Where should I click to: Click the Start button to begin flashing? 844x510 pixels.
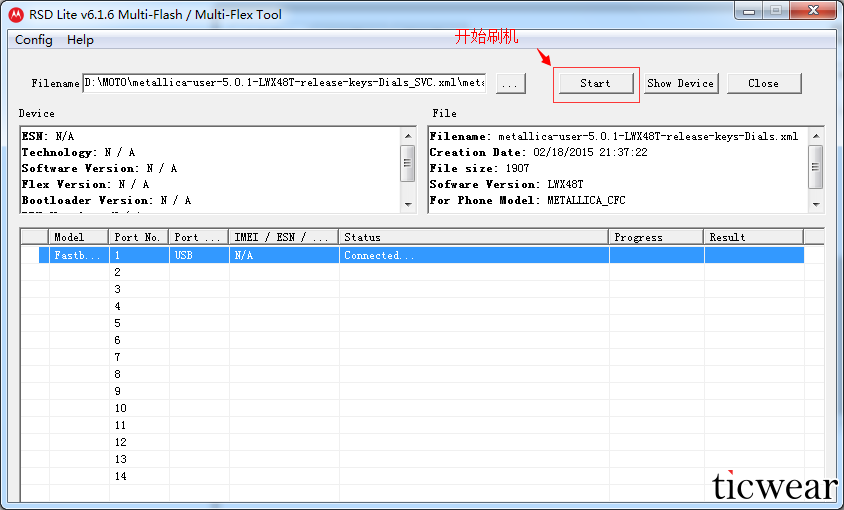point(595,84)
